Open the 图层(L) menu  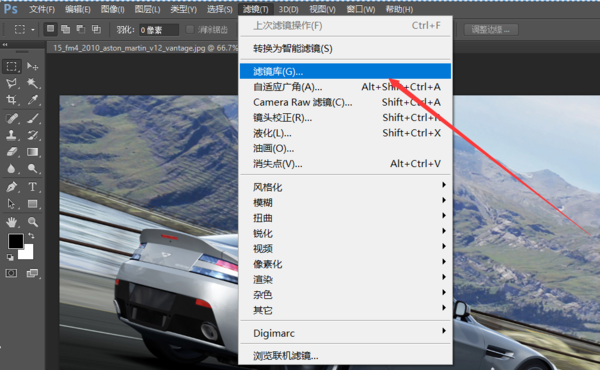(x=147, y=9)
